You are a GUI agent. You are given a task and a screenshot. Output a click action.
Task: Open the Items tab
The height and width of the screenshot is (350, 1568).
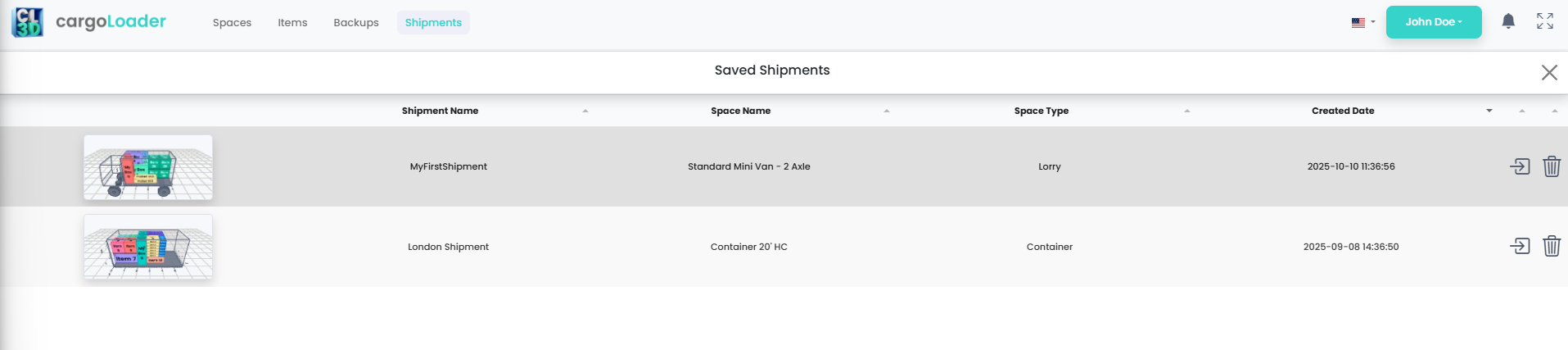pyautogui.click(x=292, y=23)
